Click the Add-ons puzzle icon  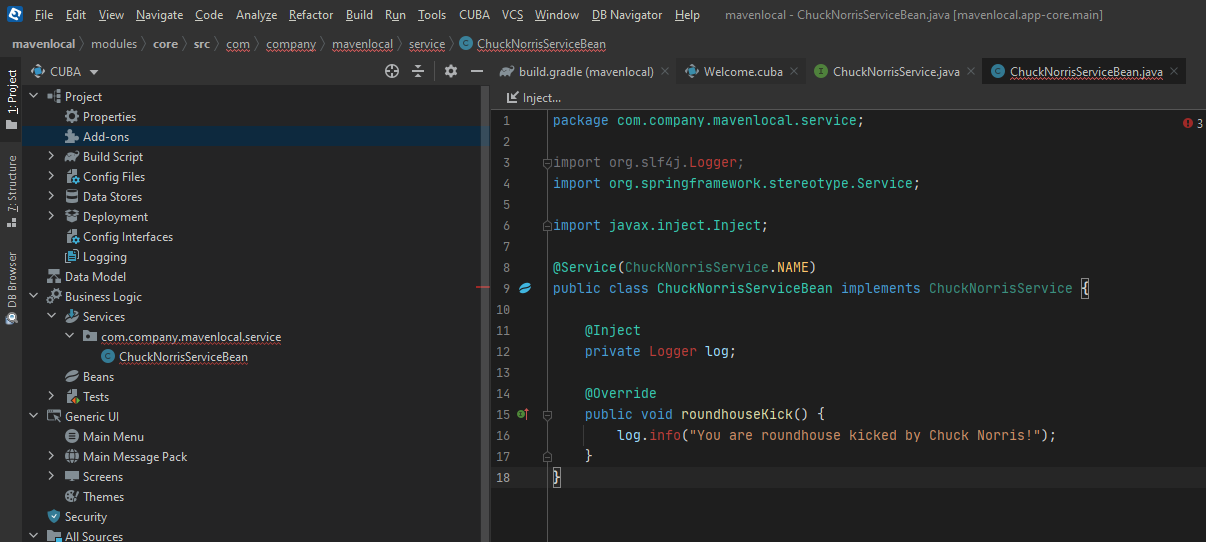tap(72, 137)
